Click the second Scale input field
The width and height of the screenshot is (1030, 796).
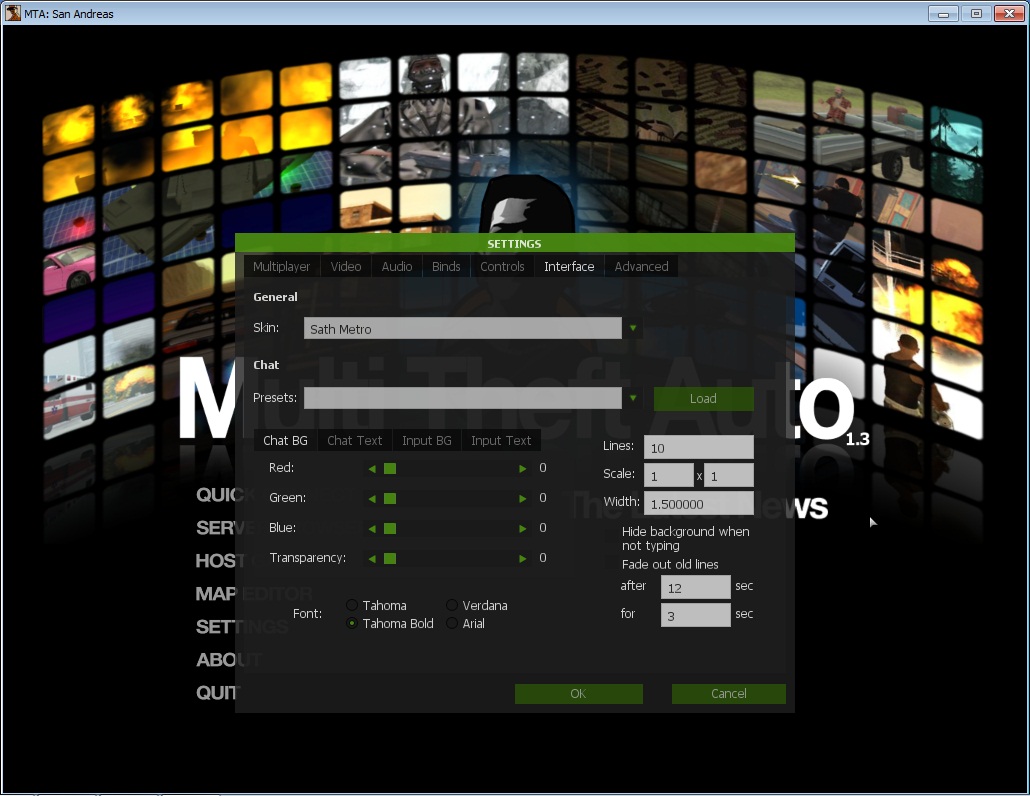(728, 475)
